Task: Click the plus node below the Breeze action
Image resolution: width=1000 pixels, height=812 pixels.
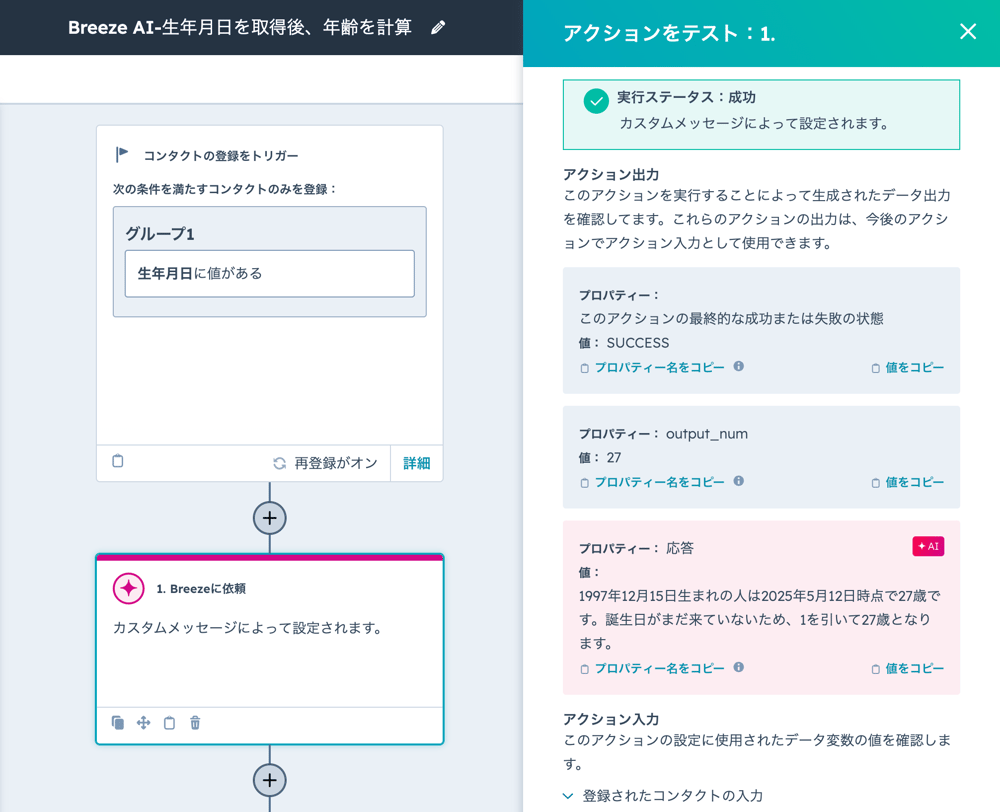Action: coord(269,779)
